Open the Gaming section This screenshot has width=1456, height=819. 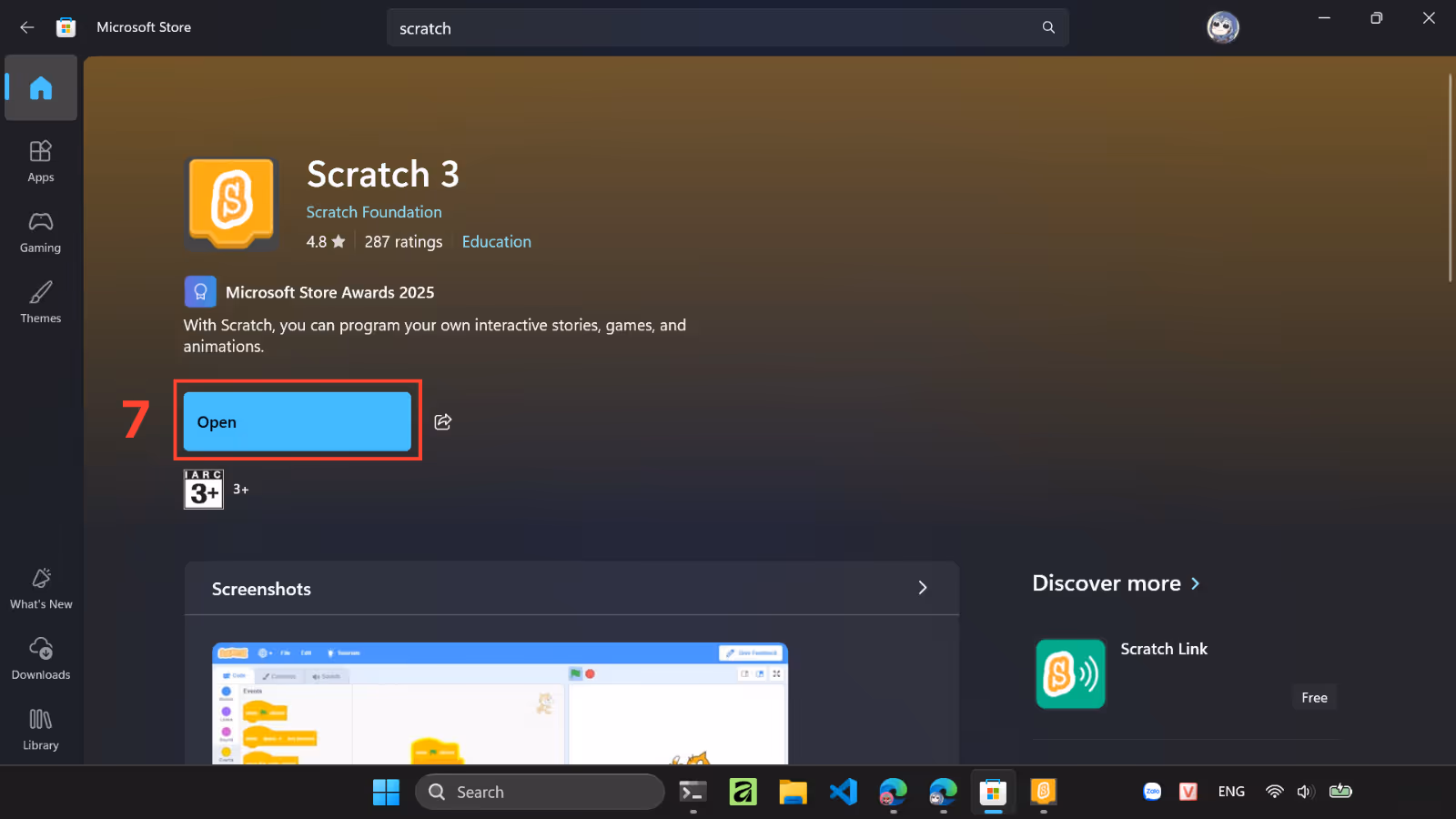click(x=41, y=232)
